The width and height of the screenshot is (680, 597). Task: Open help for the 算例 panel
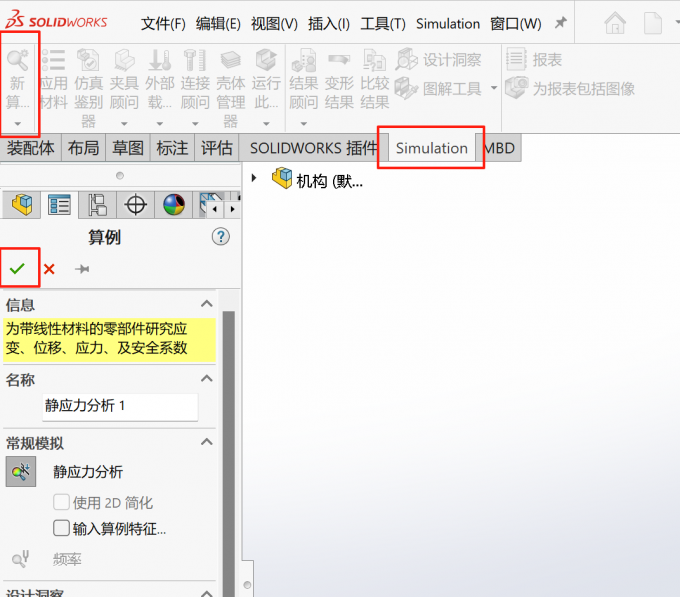tap(221, 237)
